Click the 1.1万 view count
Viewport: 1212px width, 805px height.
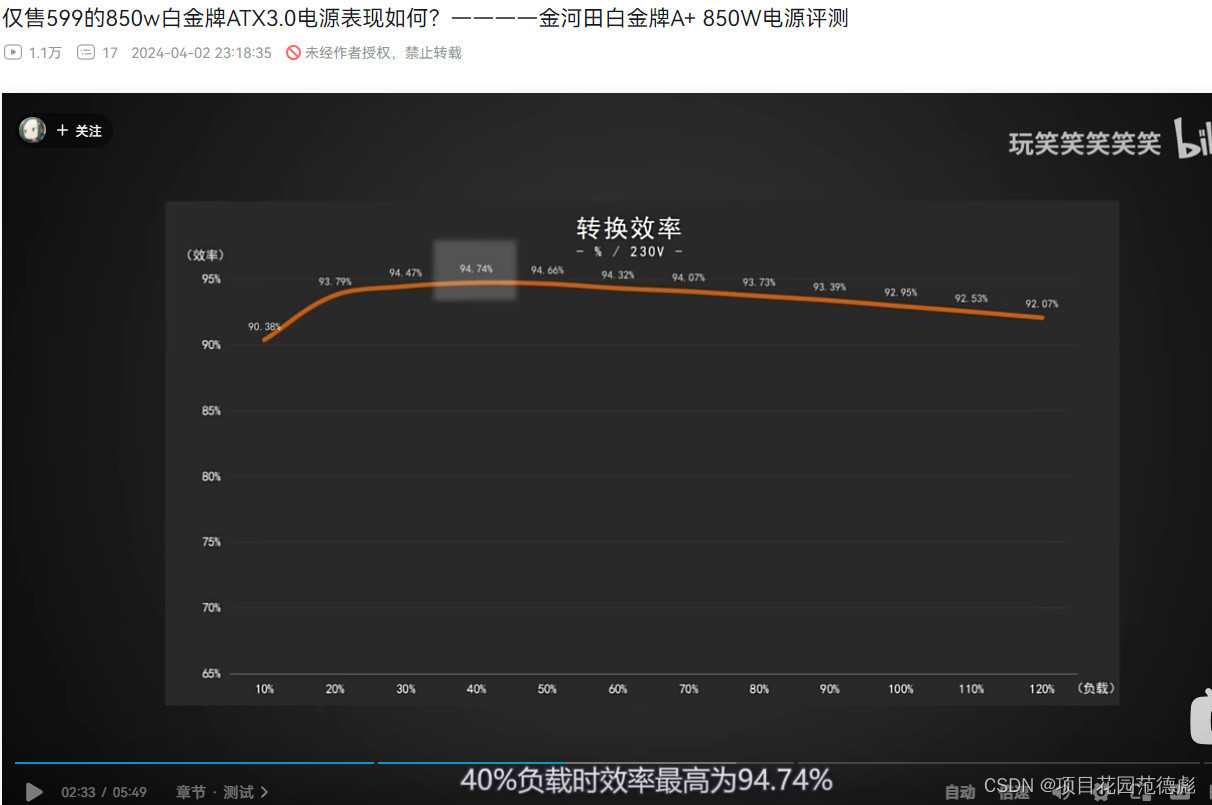(45, 52)
